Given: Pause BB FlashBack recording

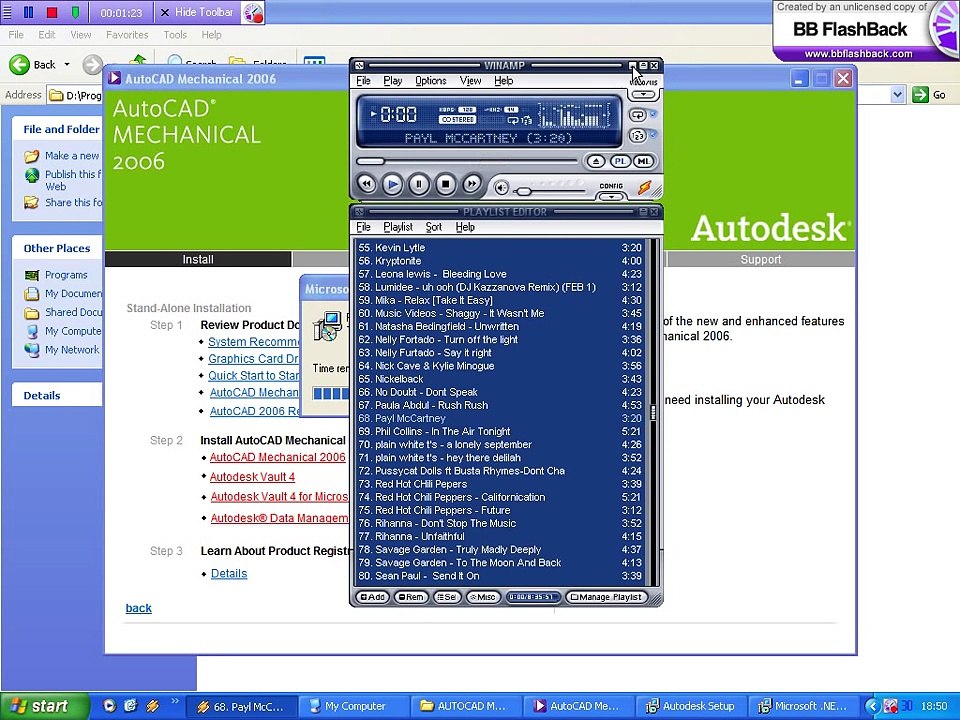Looking at the screenshot, I should pos(28,12).
